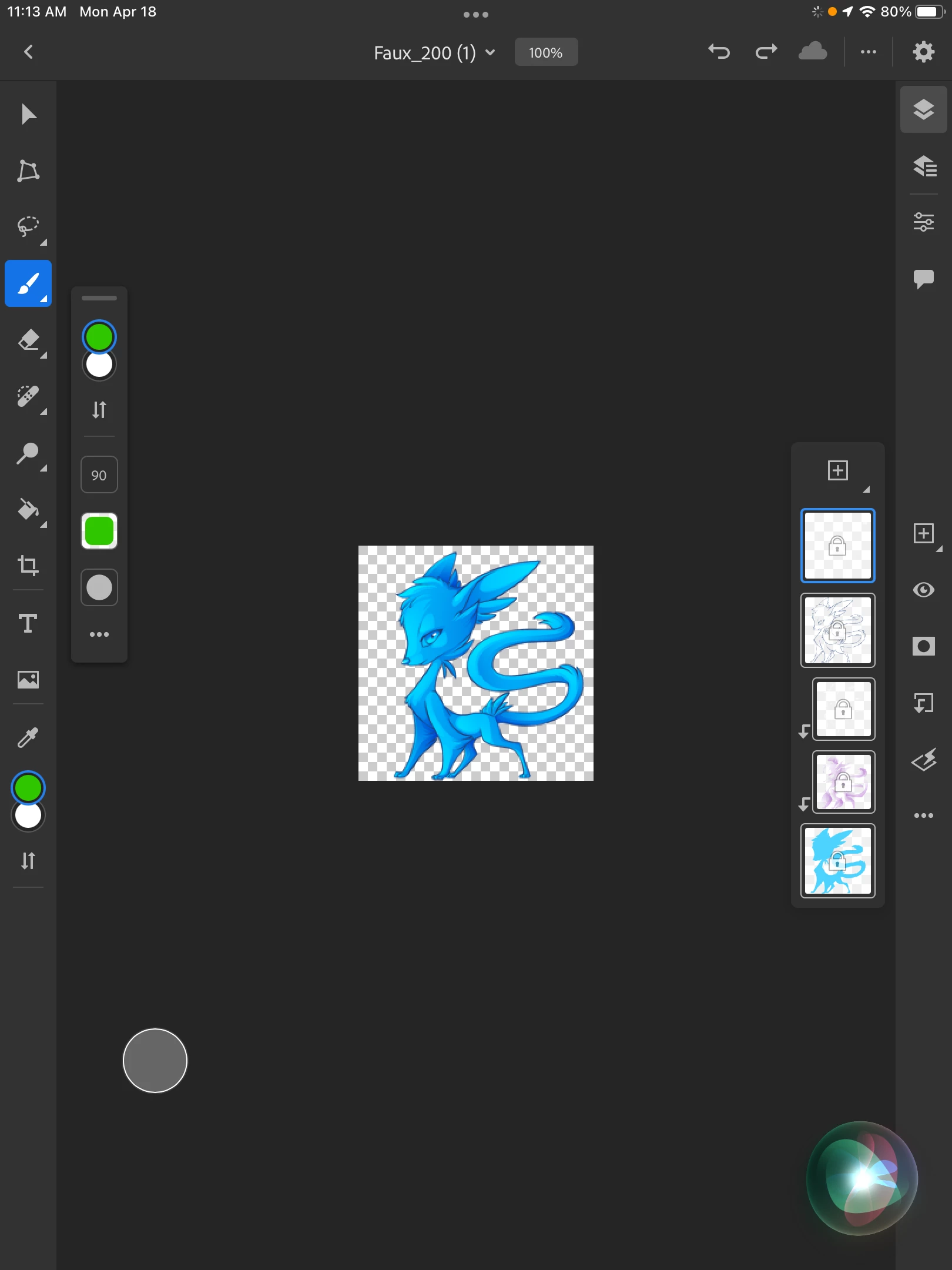Pick the green foreground color in left toolbar
Viewport: 952px width, 1270px height.
tap(28, 788)
